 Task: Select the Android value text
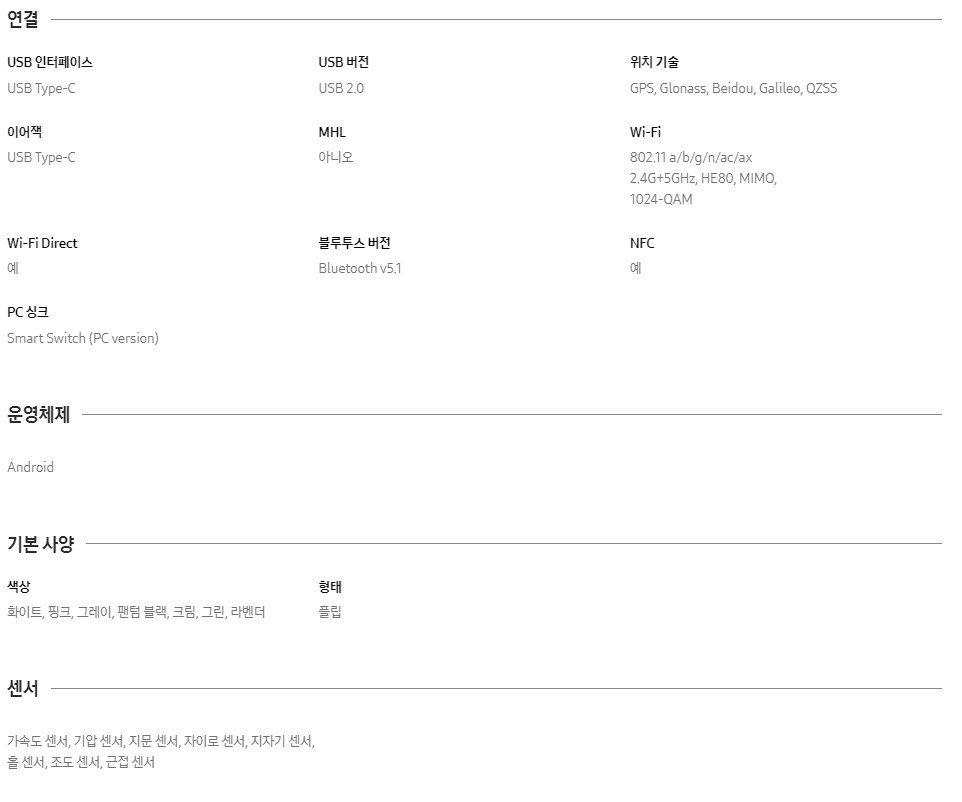[x=30, y=467]
